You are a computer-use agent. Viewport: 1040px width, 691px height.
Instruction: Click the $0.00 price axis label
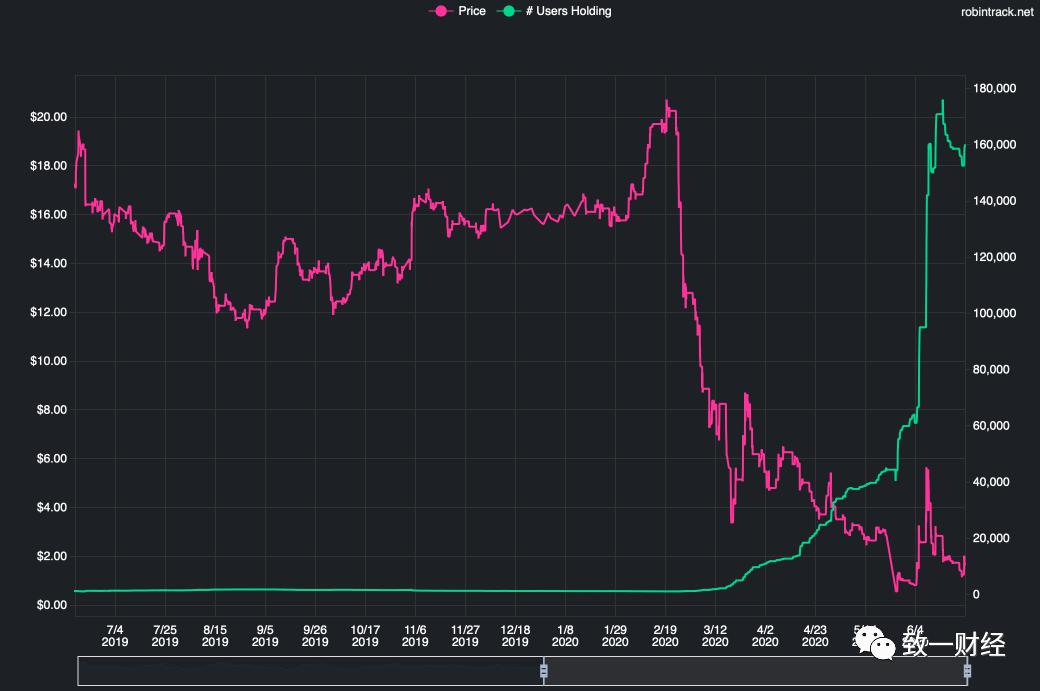coord(49,605)
